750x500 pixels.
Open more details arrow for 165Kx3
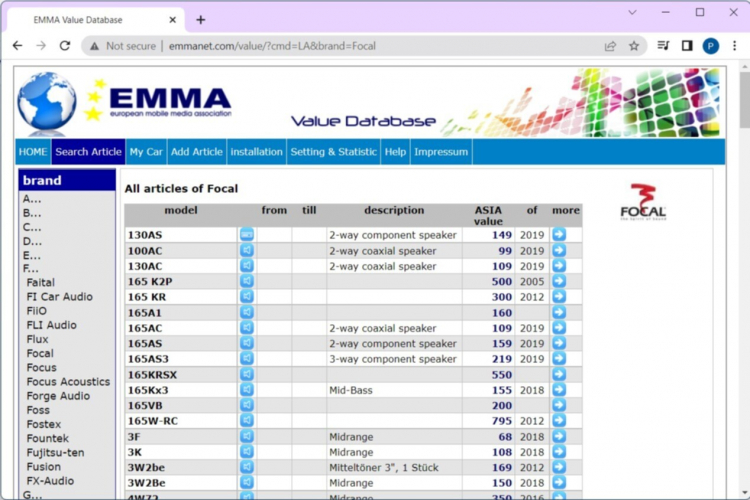coord(559,390)
